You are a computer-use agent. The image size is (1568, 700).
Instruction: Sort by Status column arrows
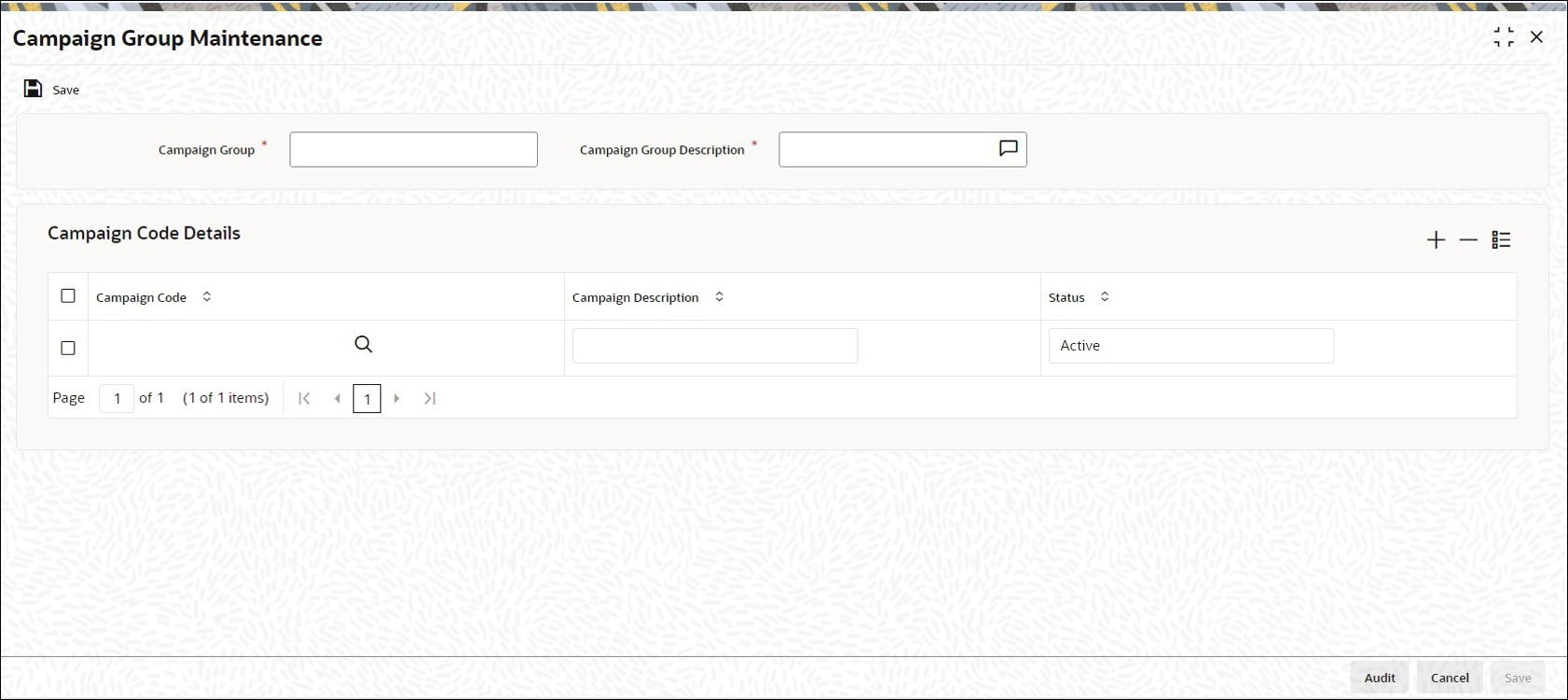tap(1105, 296)
